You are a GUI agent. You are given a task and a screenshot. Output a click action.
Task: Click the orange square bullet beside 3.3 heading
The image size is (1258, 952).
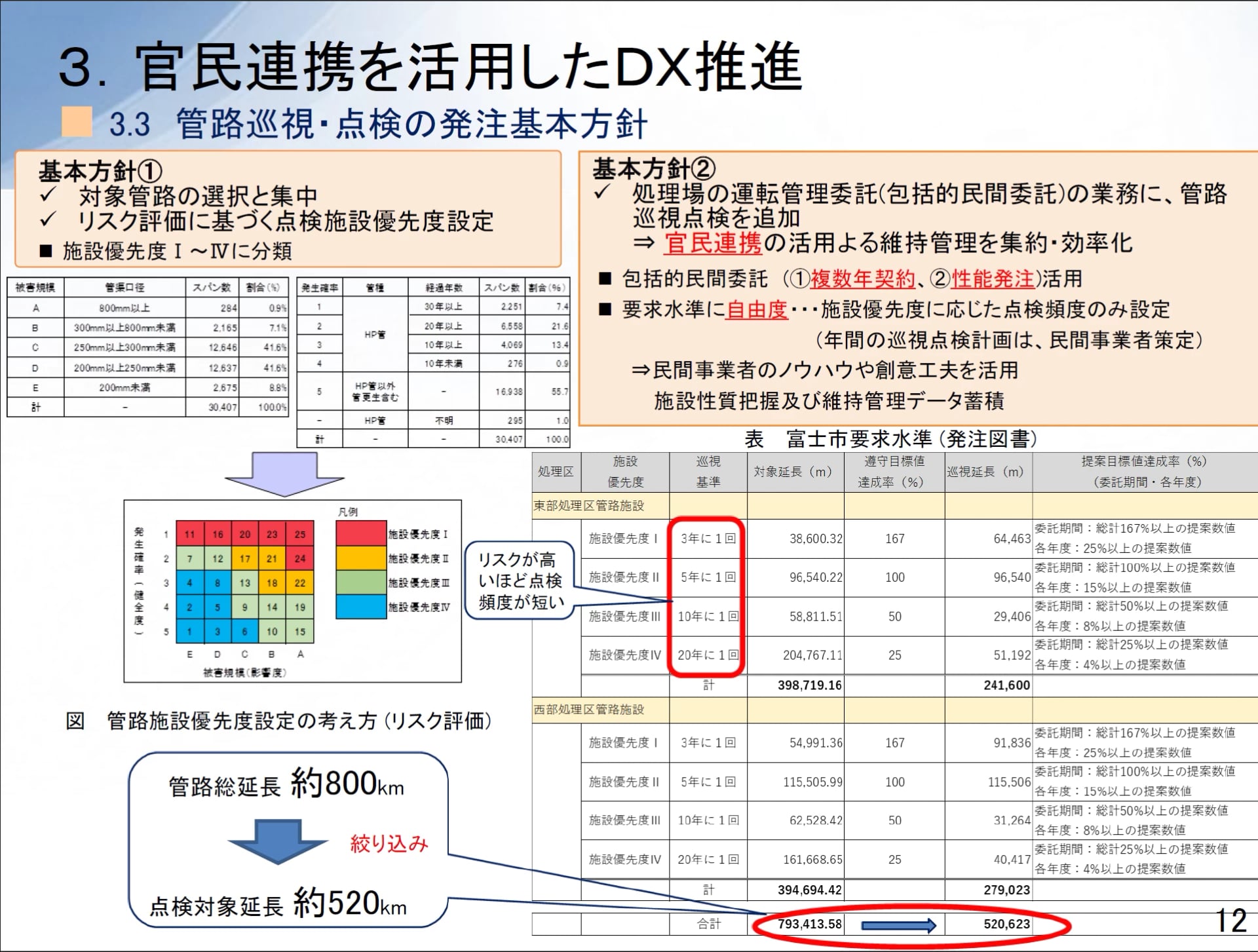(77, 122)
